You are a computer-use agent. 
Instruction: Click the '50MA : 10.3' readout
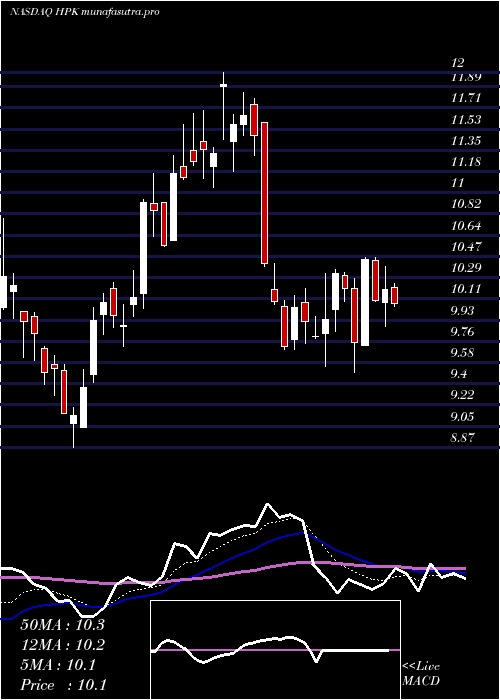pyautogui.click(x=62, y=625)
